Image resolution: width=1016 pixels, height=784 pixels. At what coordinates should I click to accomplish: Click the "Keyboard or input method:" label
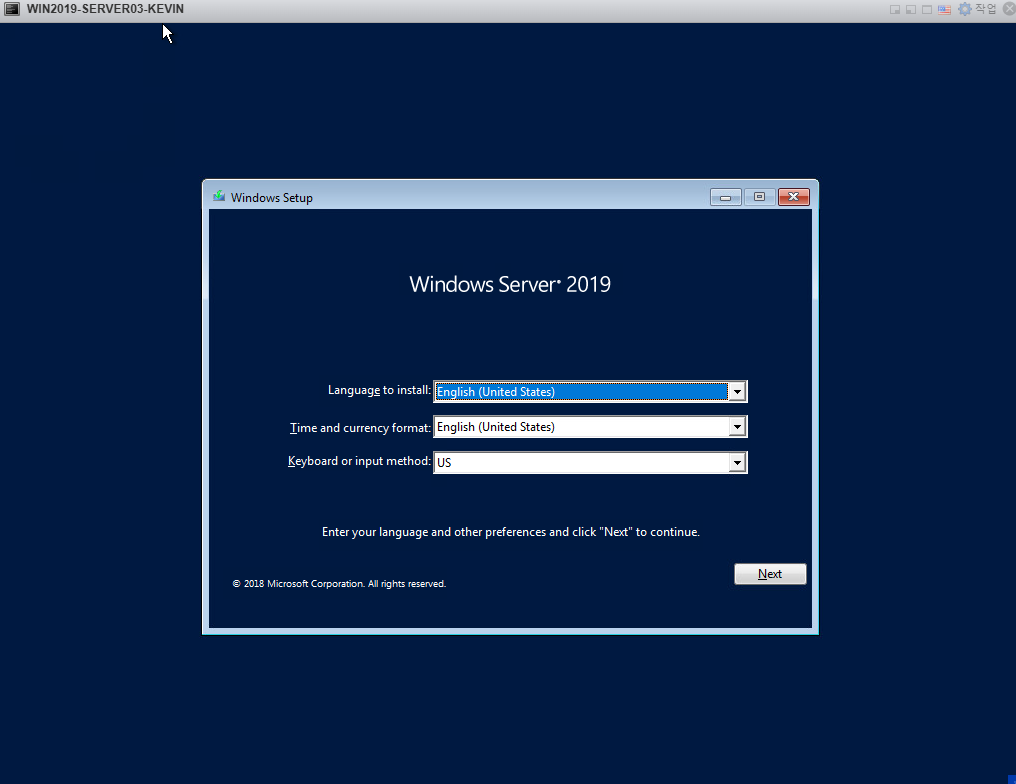point(359,461)
